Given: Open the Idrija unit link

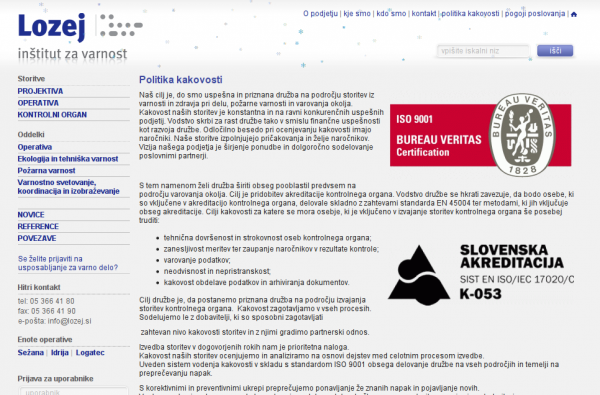Looking at the screenshot, I should tap(60, 353).
